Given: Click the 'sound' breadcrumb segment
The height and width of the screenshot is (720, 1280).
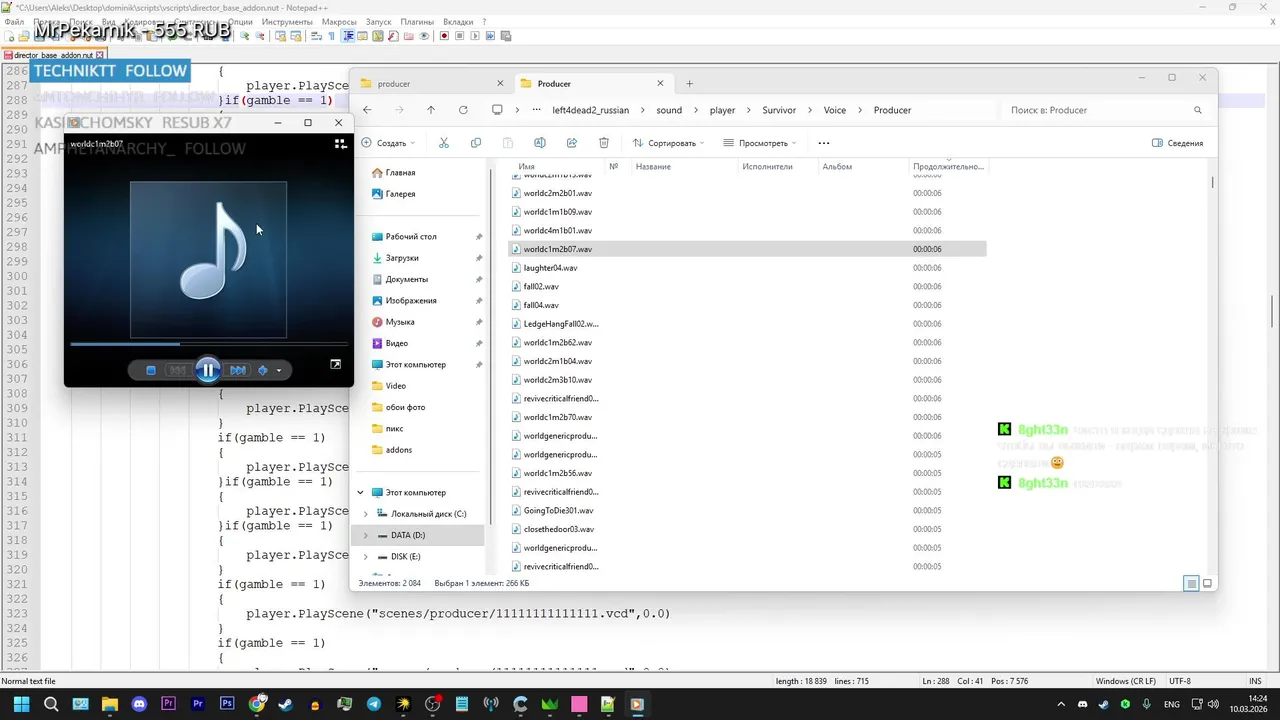Looking at the screenshot, I should click(x=669, y=110).
